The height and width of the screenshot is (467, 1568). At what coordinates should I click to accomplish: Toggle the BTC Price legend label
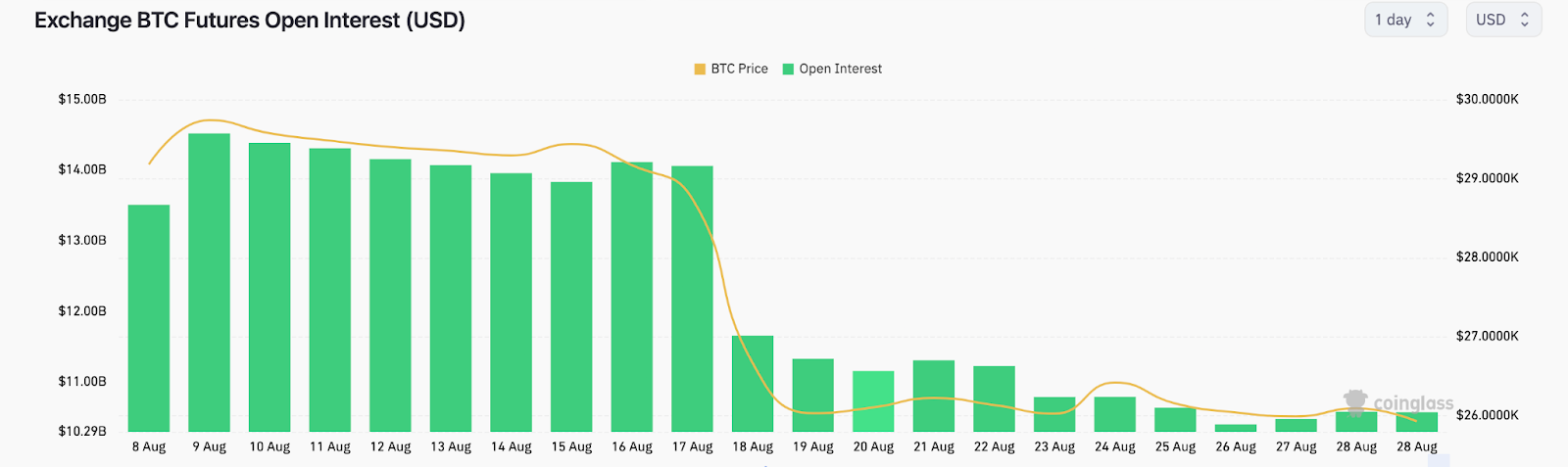pos(739,69)
